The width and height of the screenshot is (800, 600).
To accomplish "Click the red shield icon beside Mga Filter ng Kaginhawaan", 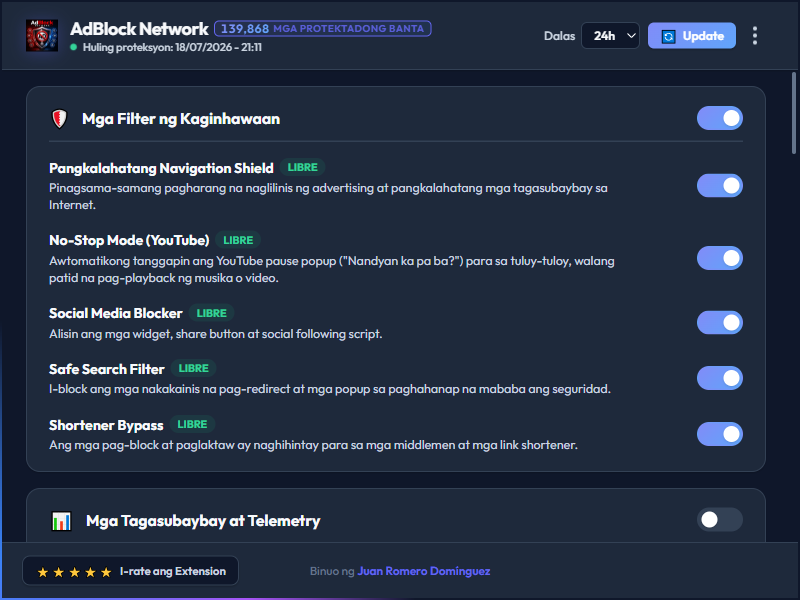I will coord(60,119).
